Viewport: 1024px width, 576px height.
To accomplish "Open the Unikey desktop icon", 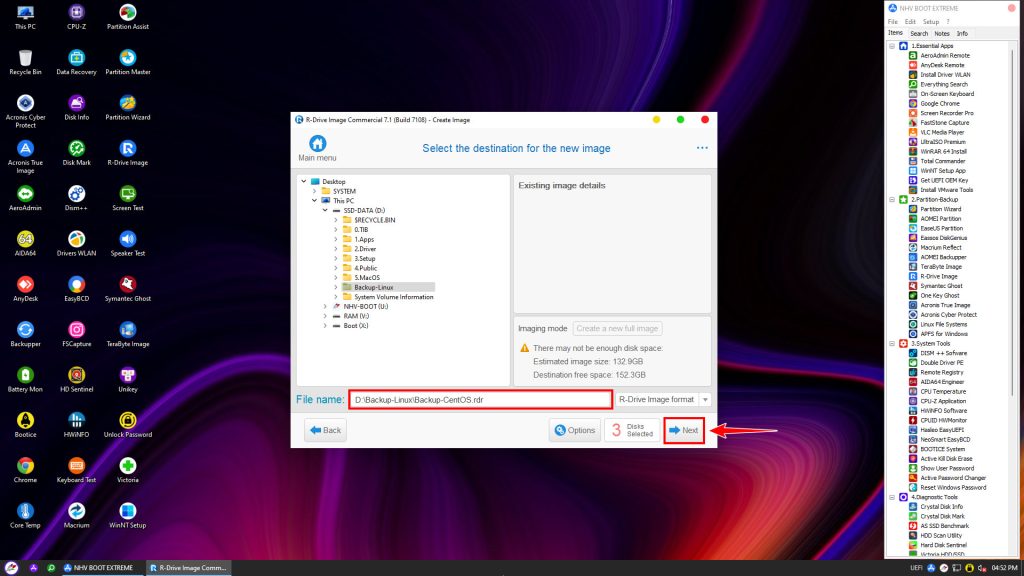I will tap(128, 379).
